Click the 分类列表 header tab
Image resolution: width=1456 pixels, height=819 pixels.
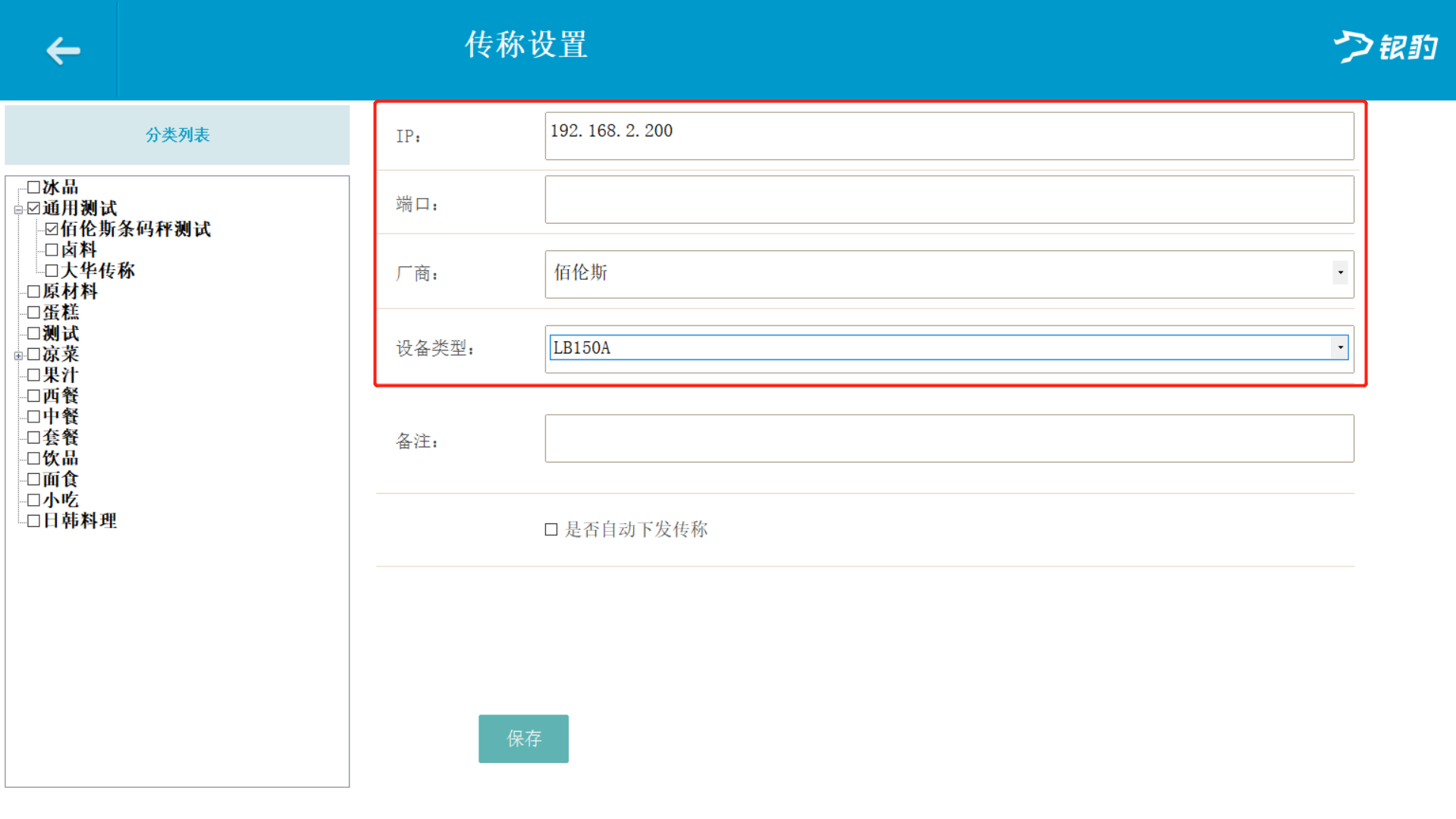pos(177,135)
